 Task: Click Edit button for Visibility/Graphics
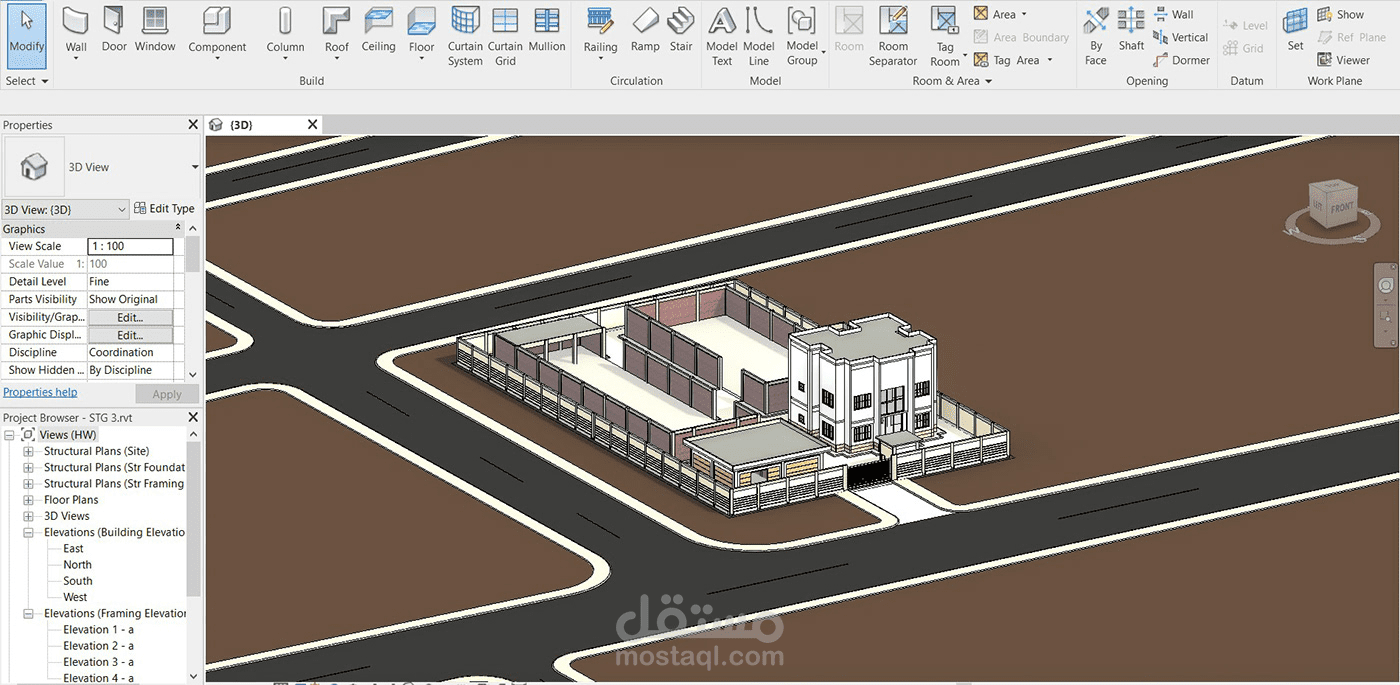pyautogui.click(x=130, y=317)
